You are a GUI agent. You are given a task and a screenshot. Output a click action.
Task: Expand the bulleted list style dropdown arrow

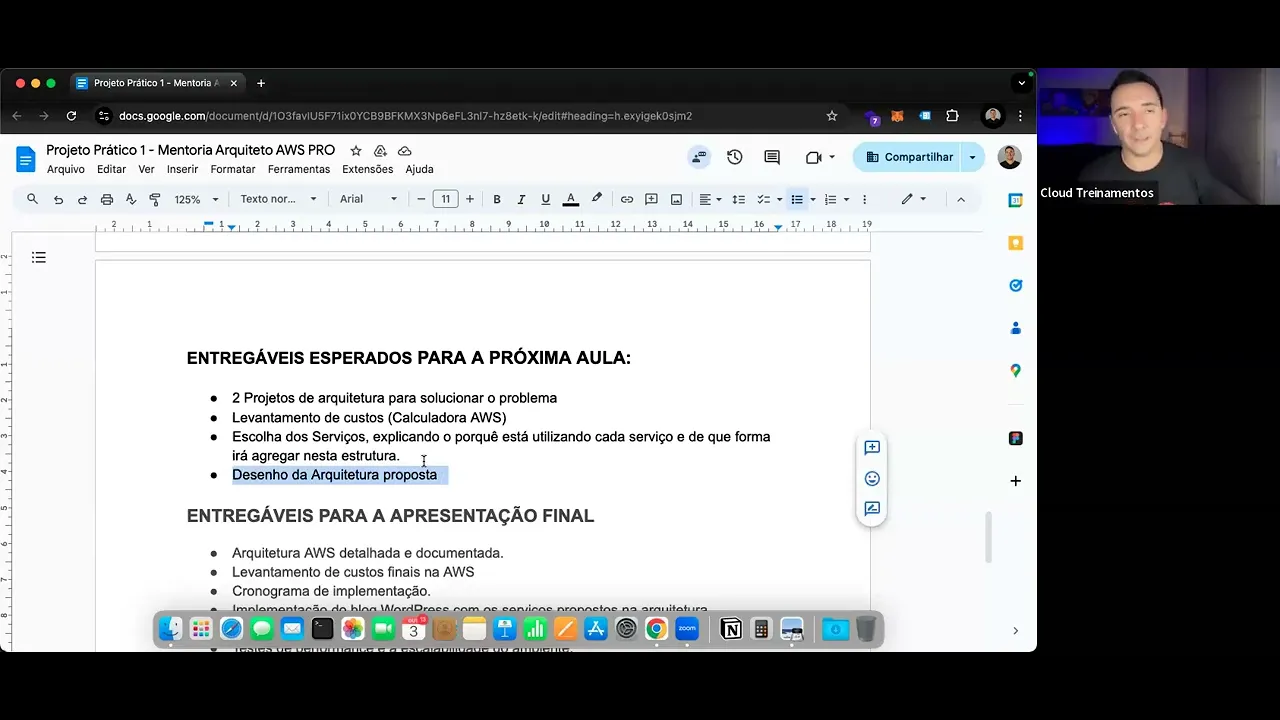coord(813,199)
